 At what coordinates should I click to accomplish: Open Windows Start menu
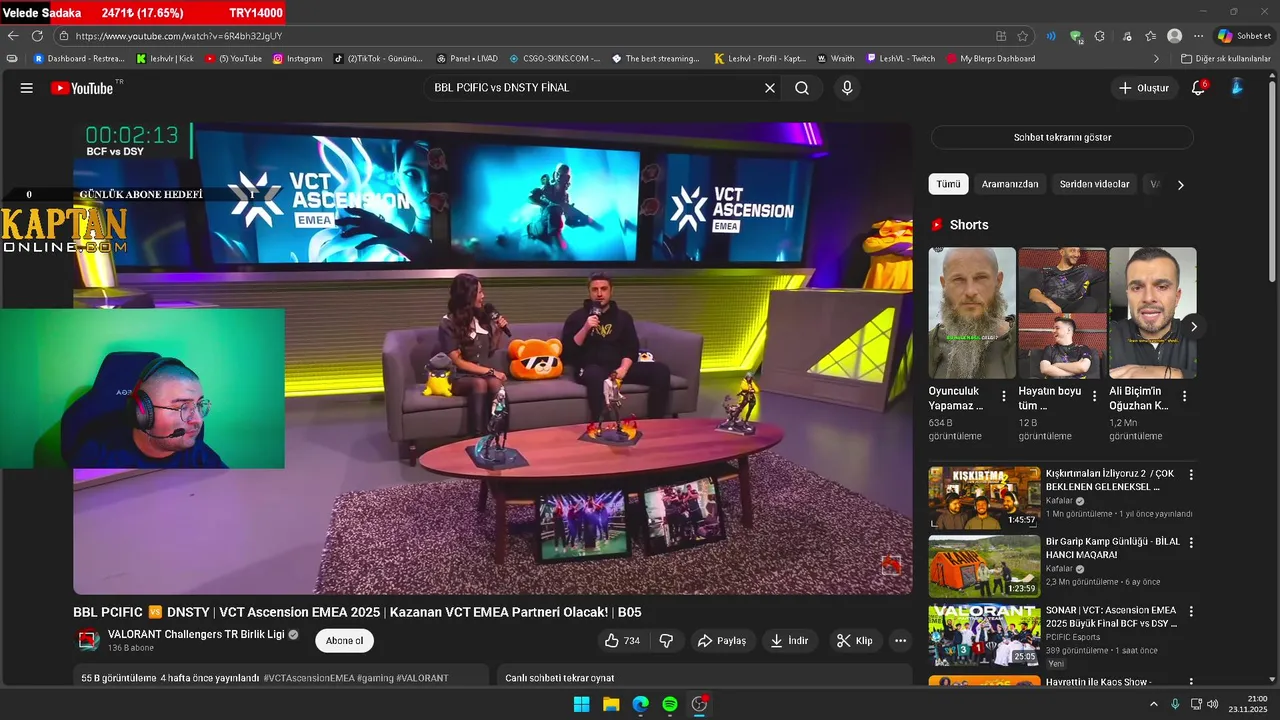581,704
